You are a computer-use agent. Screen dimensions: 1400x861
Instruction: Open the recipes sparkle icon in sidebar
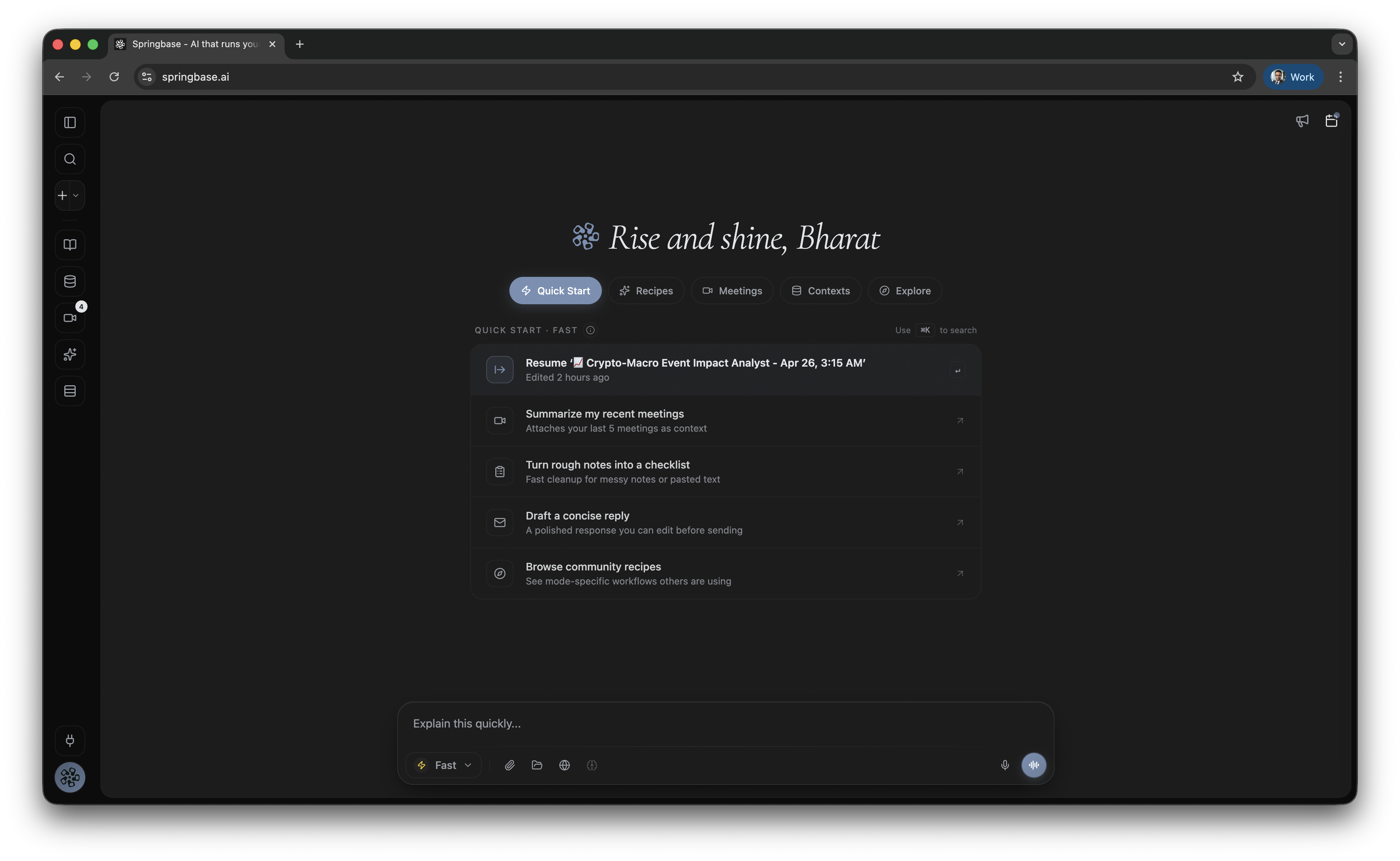(70, 354)
